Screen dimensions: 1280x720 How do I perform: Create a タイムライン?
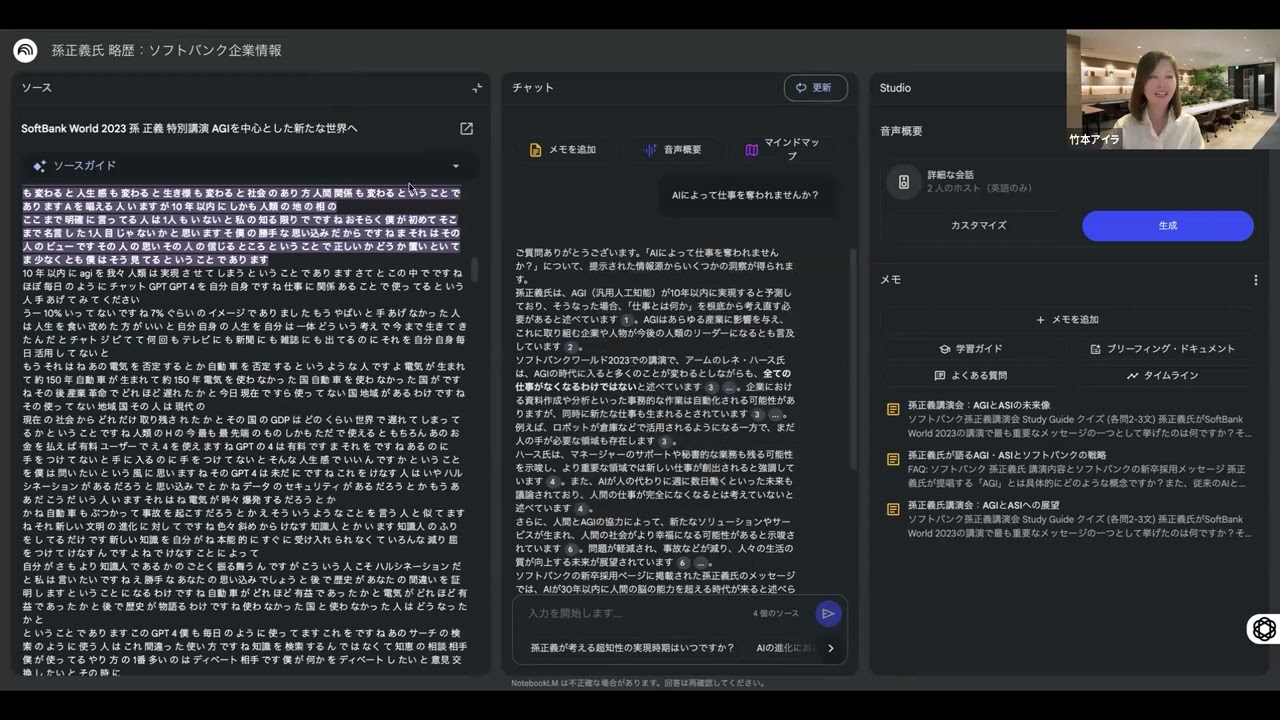click(x=1162, y=376)
